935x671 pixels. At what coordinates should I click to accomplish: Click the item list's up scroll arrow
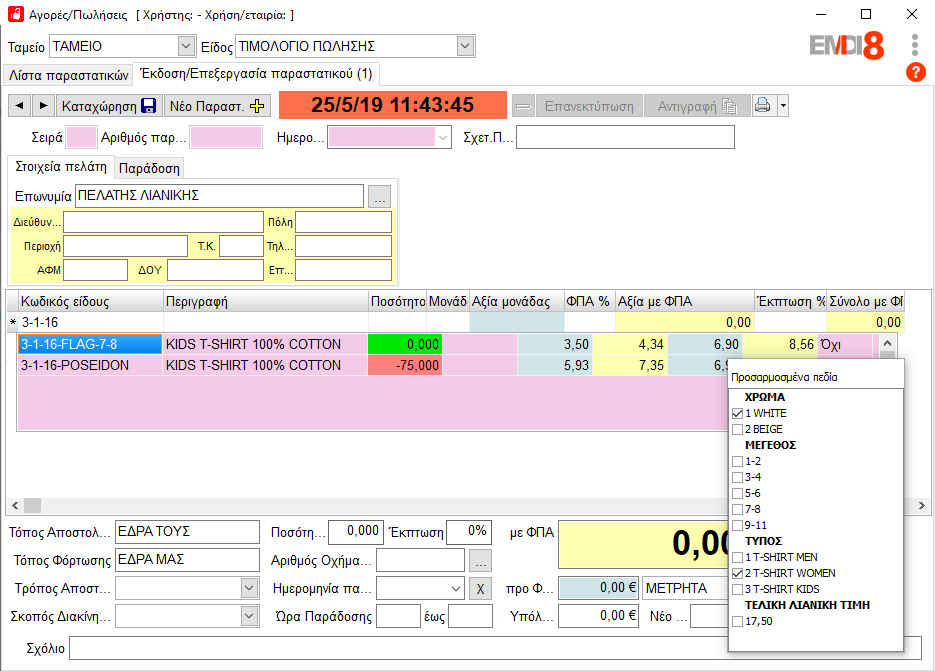pos(887,344)
